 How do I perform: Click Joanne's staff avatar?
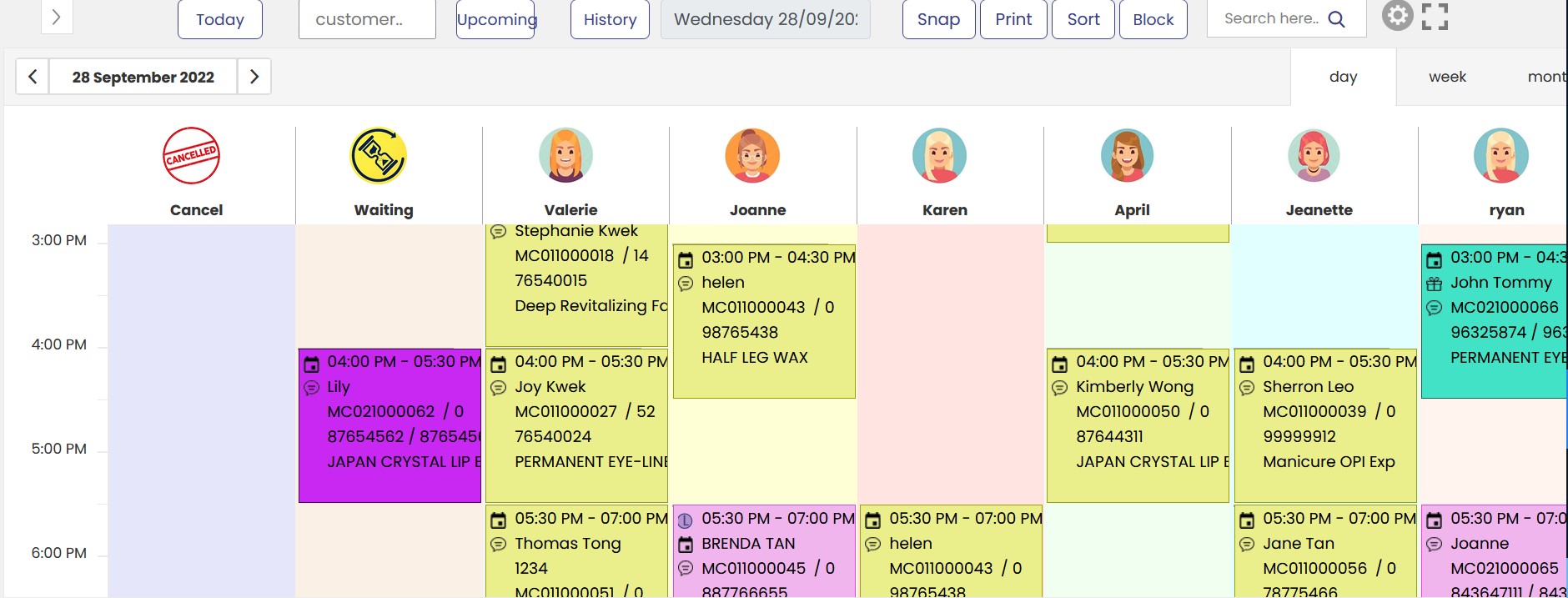click(752, 156)
